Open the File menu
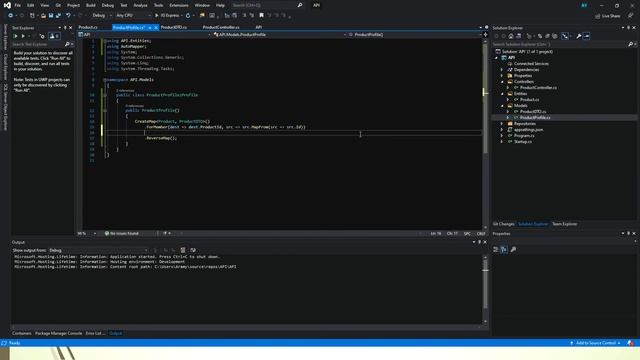 pos(17,5)
